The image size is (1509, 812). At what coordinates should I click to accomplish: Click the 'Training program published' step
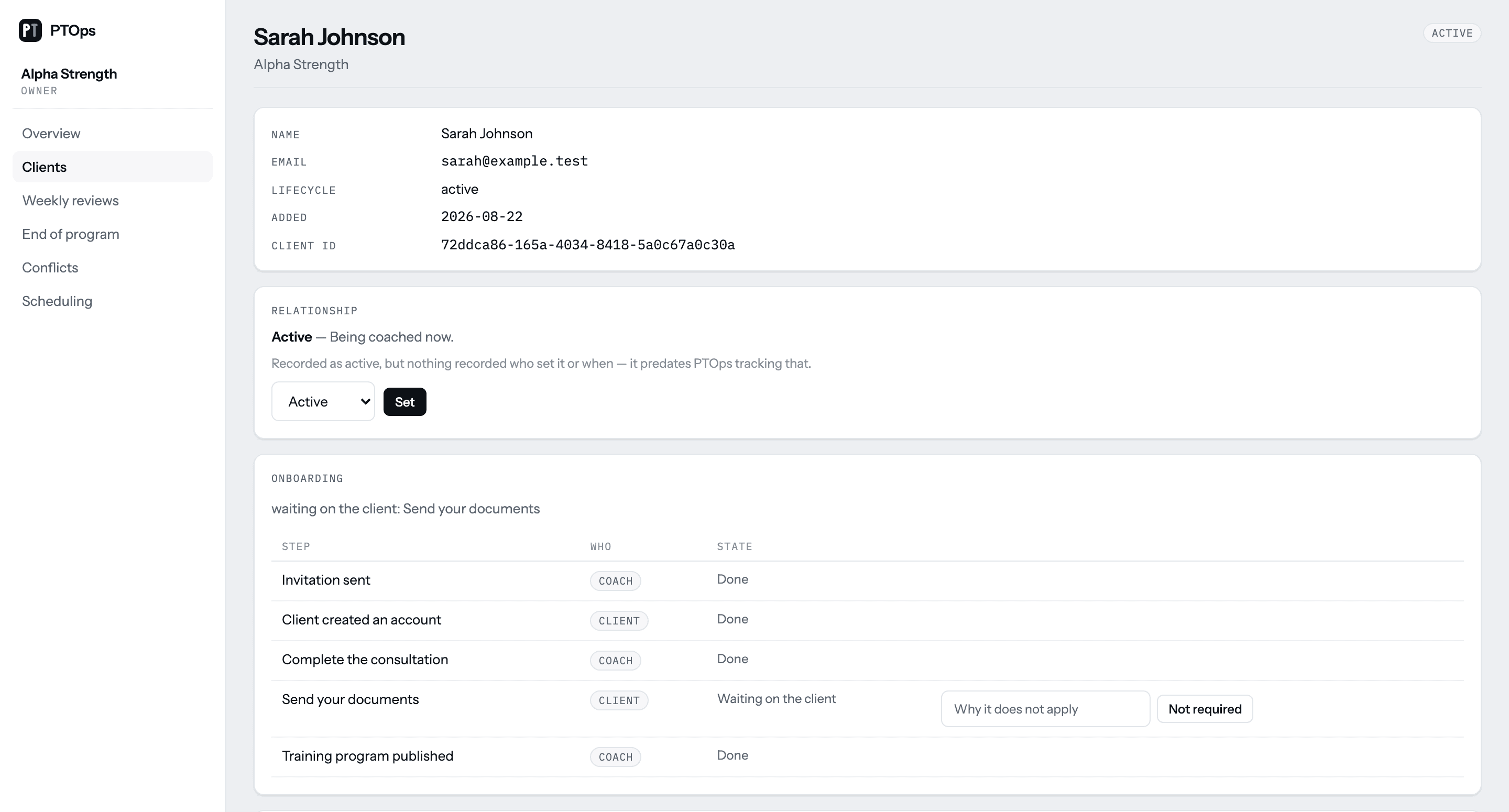367,756
